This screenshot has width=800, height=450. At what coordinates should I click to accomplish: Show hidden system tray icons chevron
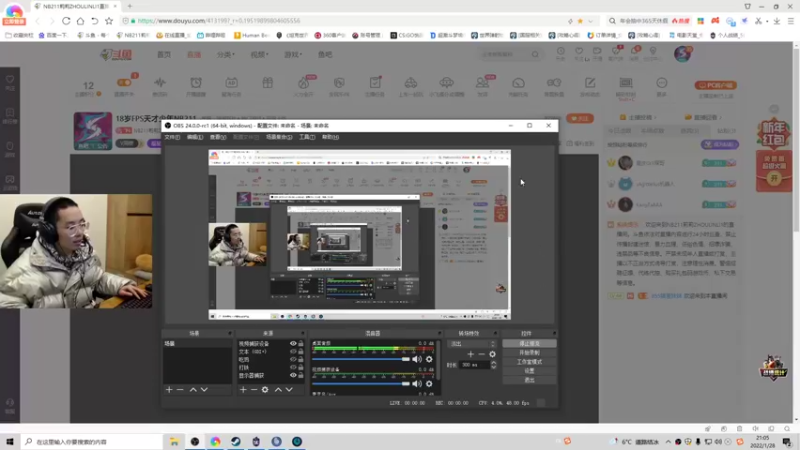(x=668, y=442)
